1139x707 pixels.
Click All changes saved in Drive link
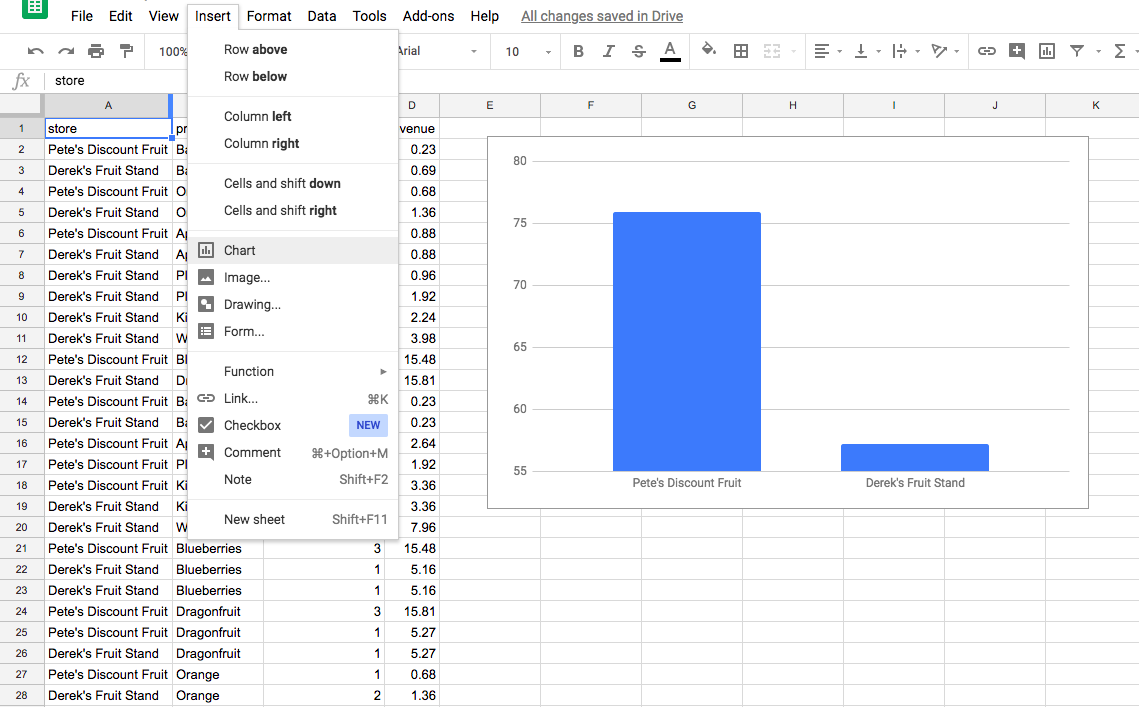tap(602, 16)
